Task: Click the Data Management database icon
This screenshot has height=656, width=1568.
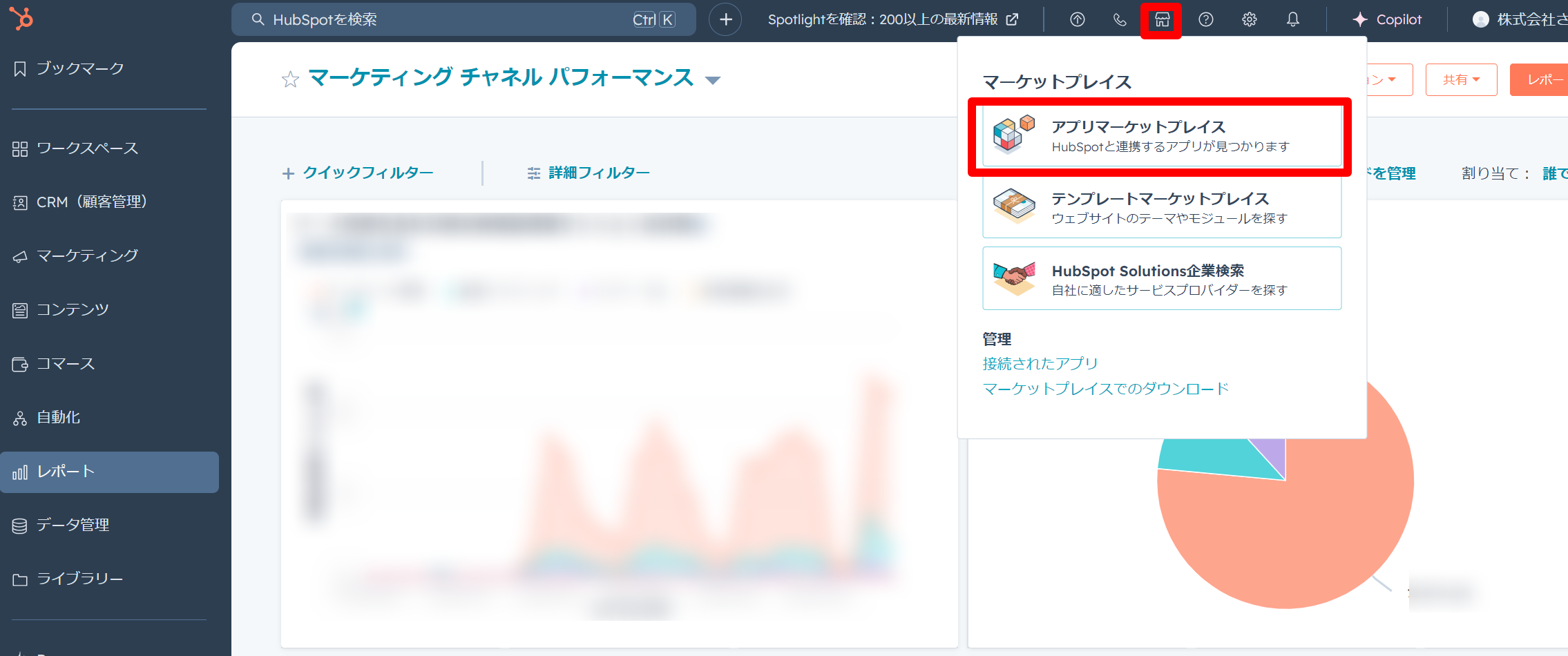Action: click(x=20, y=525)
